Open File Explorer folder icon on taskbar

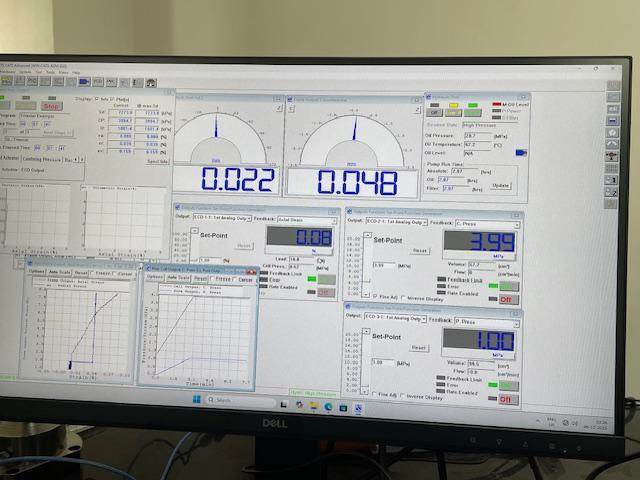coord(313,406)
